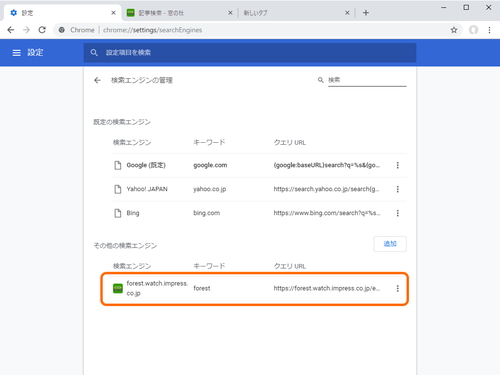Focus the search engine filter field
Screen dimensions: 500x375
[367, 80]
